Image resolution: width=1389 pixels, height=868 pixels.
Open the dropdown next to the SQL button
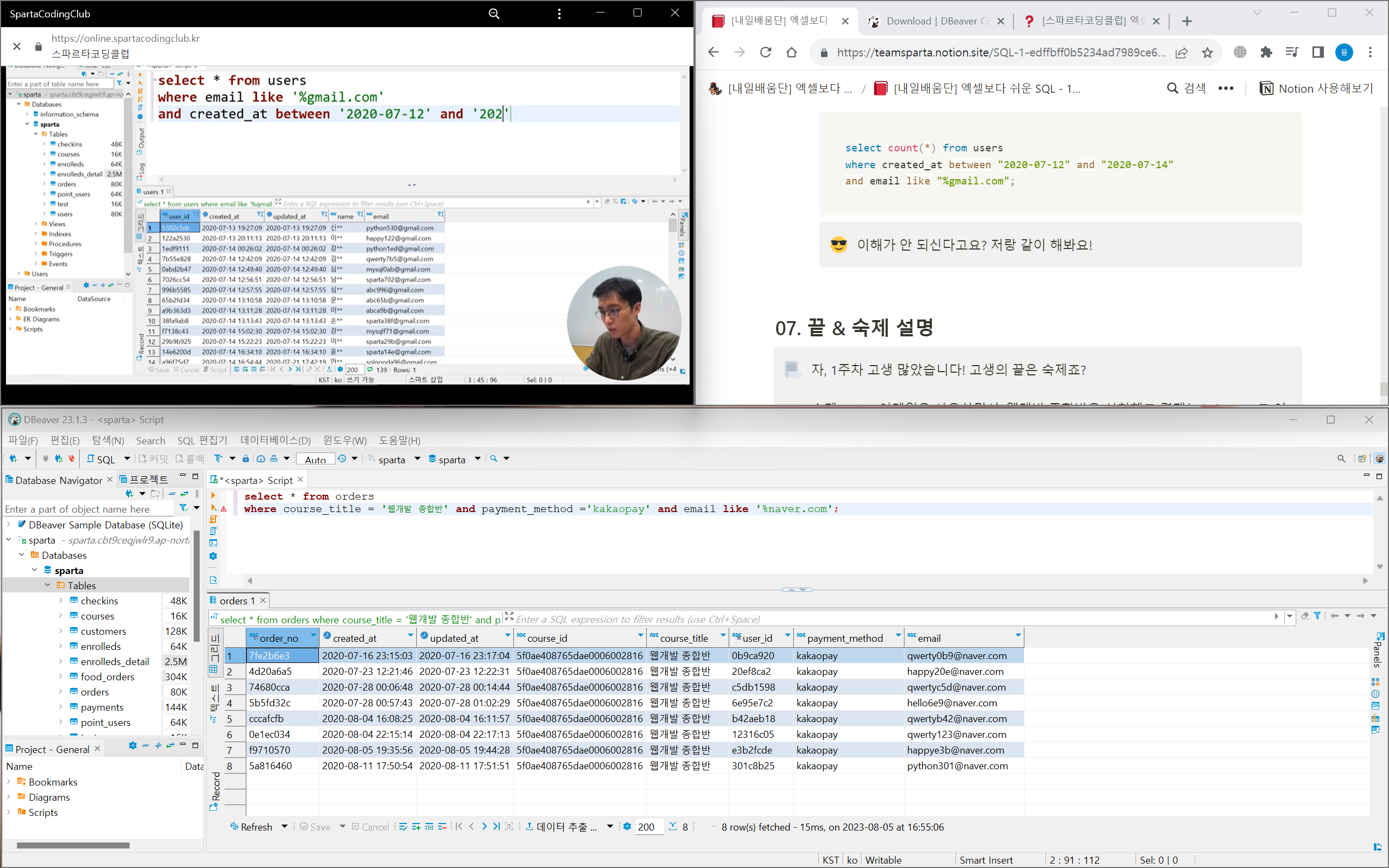(127, 459)
